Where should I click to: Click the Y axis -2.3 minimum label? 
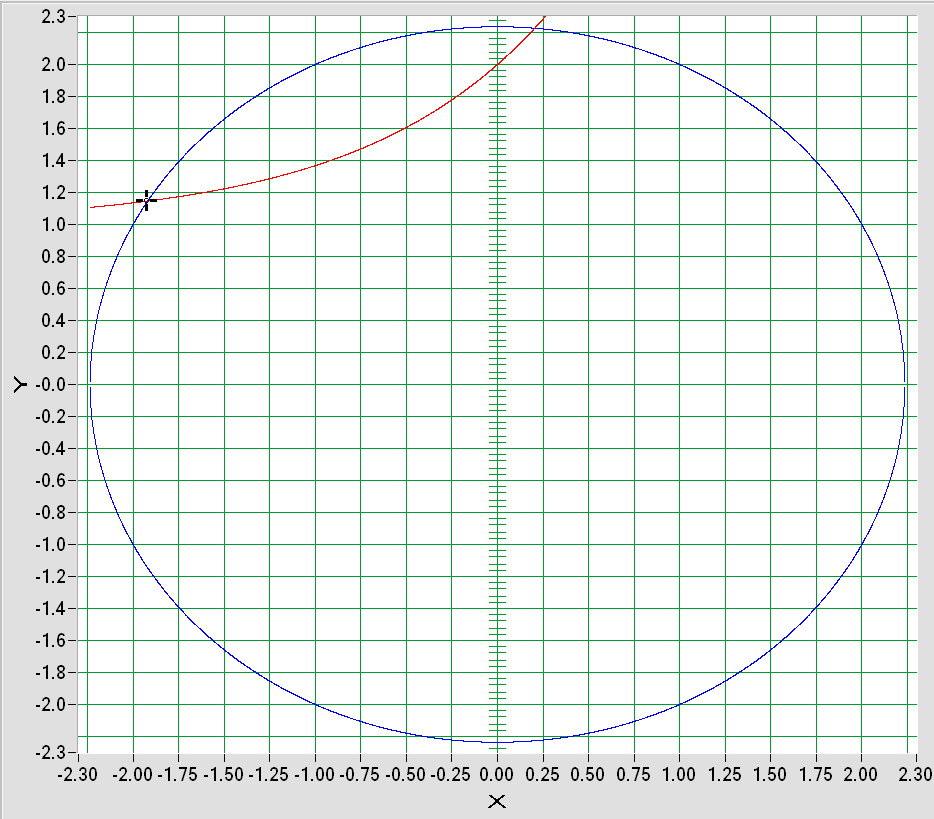50,753
